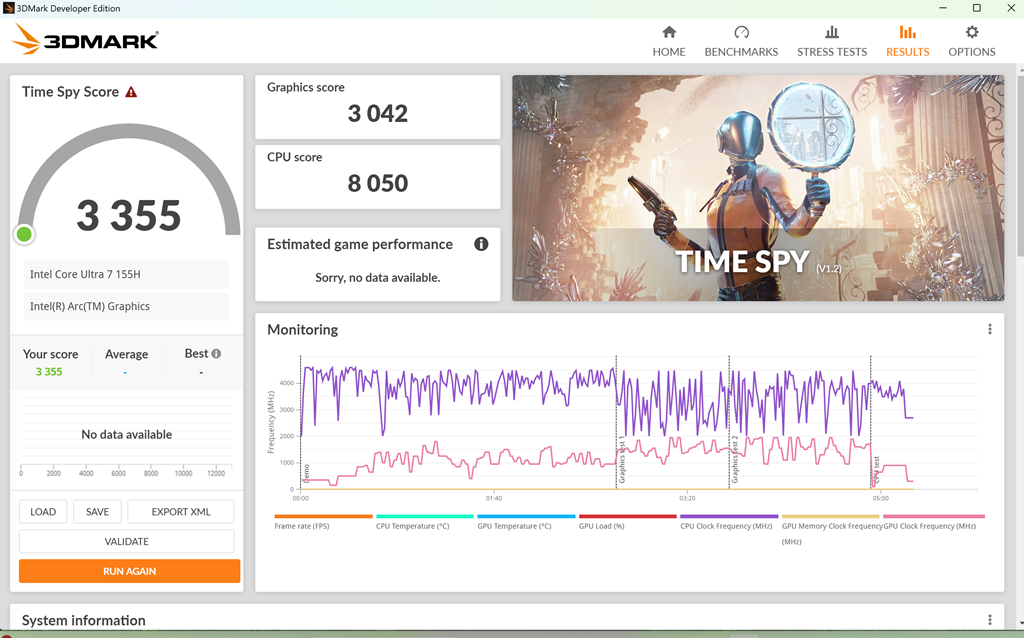Click the EXPORT XML button
This screenshot has width=1024, height=638.
tap(181, 511)
